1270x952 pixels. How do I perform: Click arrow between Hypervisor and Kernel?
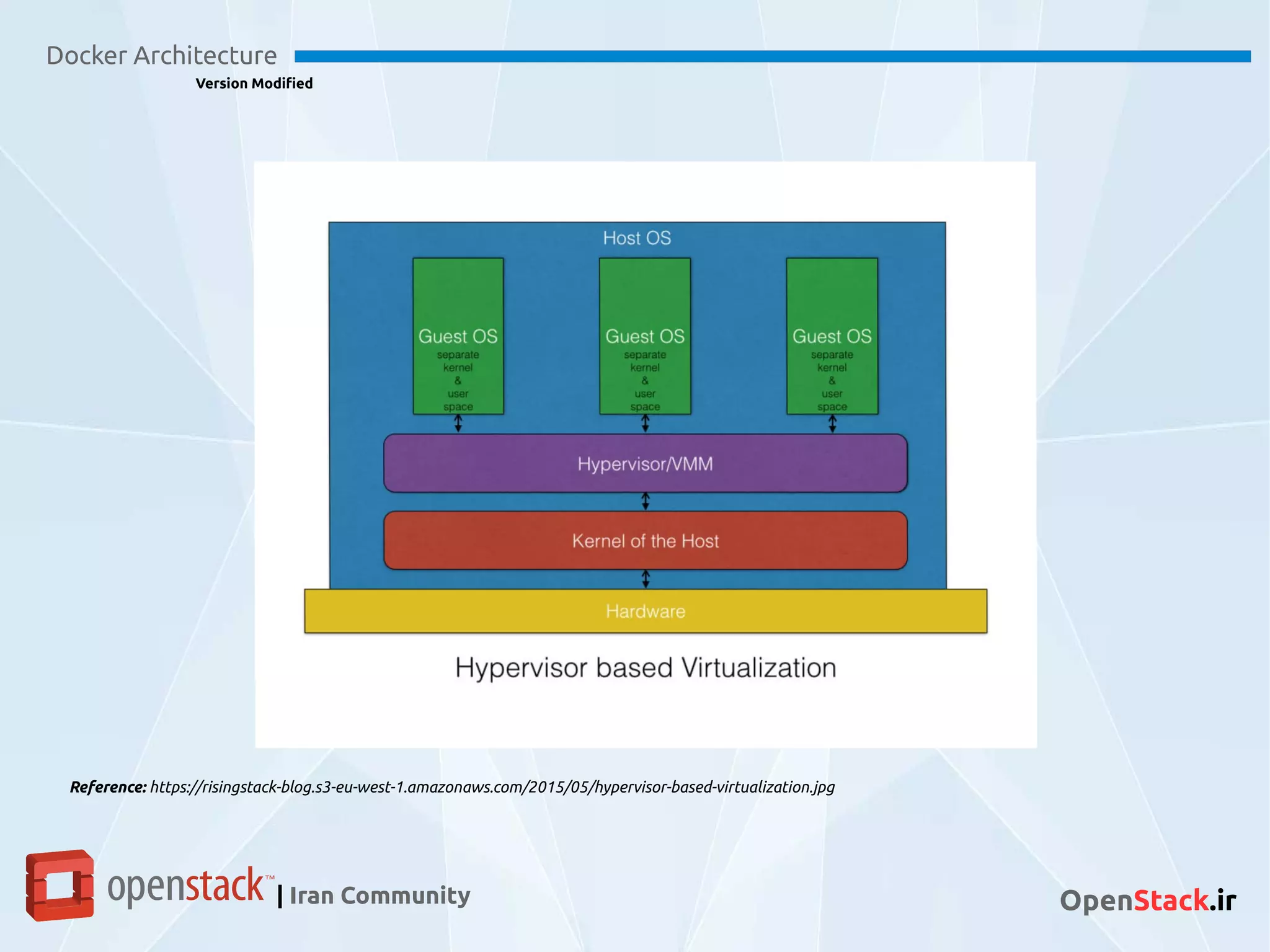point(645,501)
